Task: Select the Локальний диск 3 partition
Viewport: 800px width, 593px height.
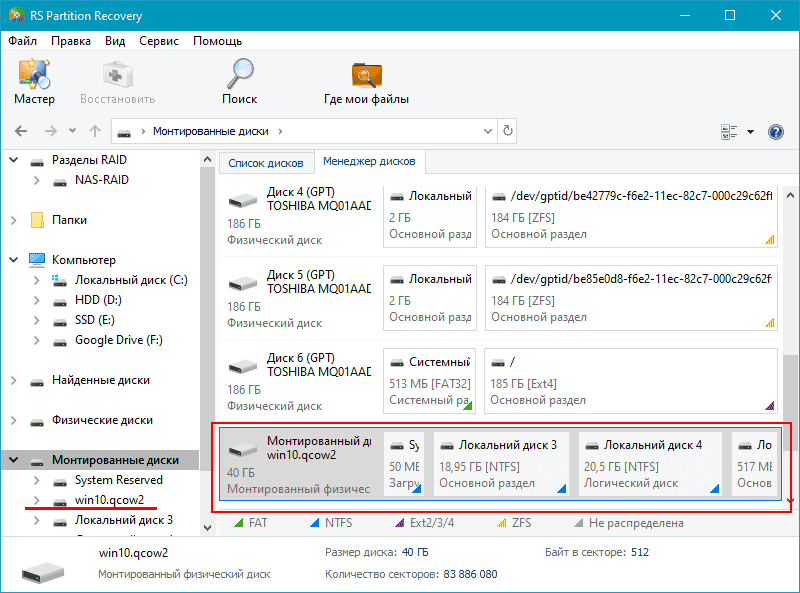Action: pos(501,464)
